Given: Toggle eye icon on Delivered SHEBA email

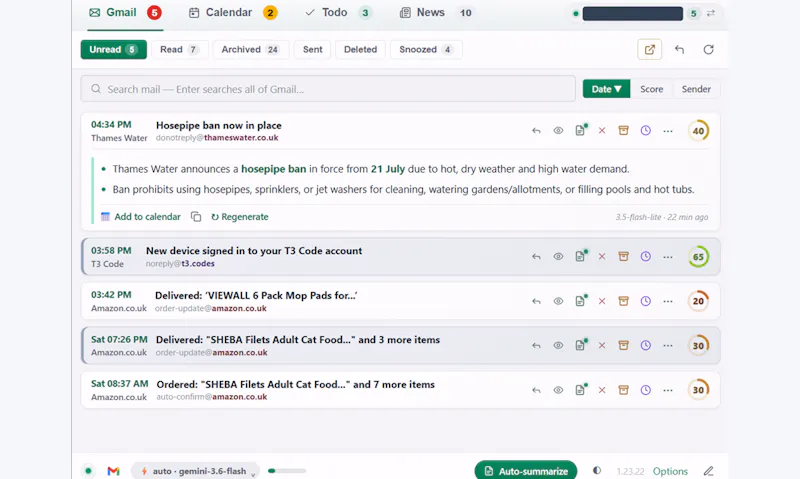Looking at the screenshot, I should click(558, 345).
